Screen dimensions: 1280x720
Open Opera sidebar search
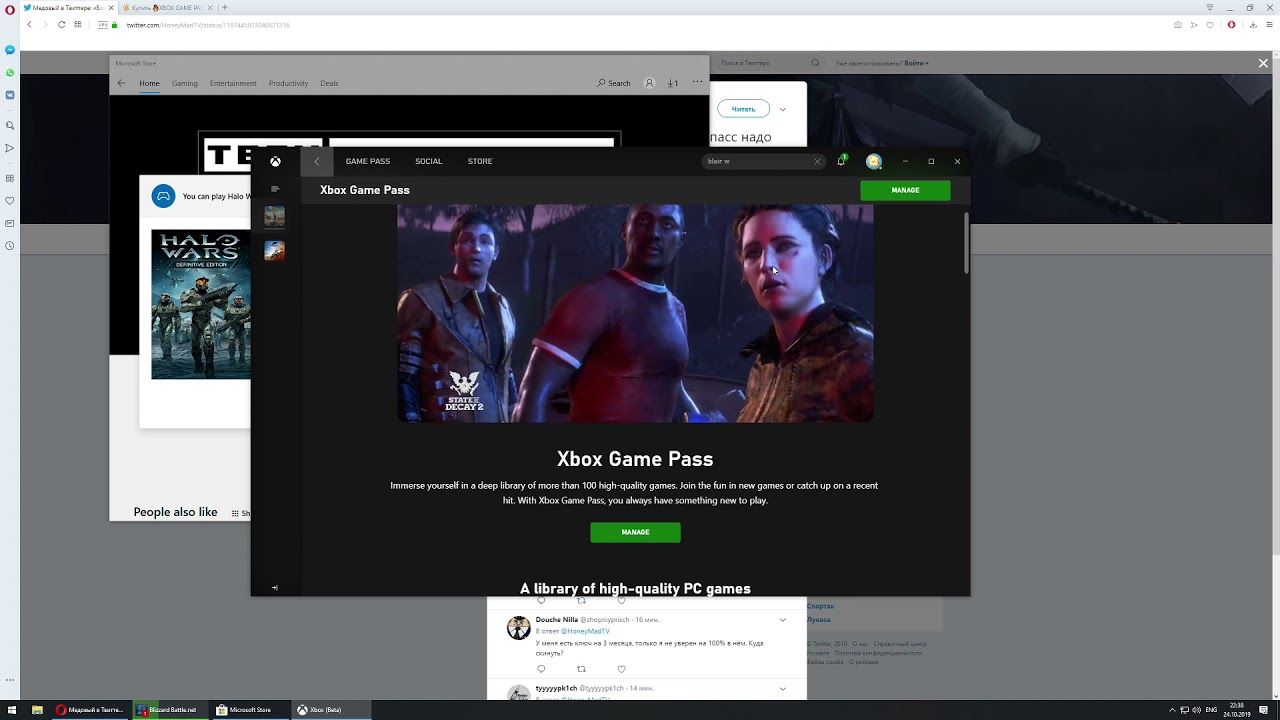pyautogui.click(x=10, y=126)
